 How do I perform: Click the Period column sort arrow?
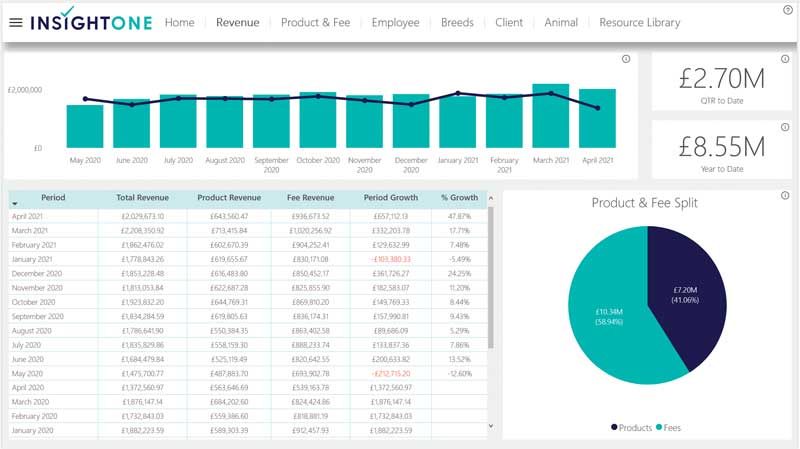pos(15,204)
